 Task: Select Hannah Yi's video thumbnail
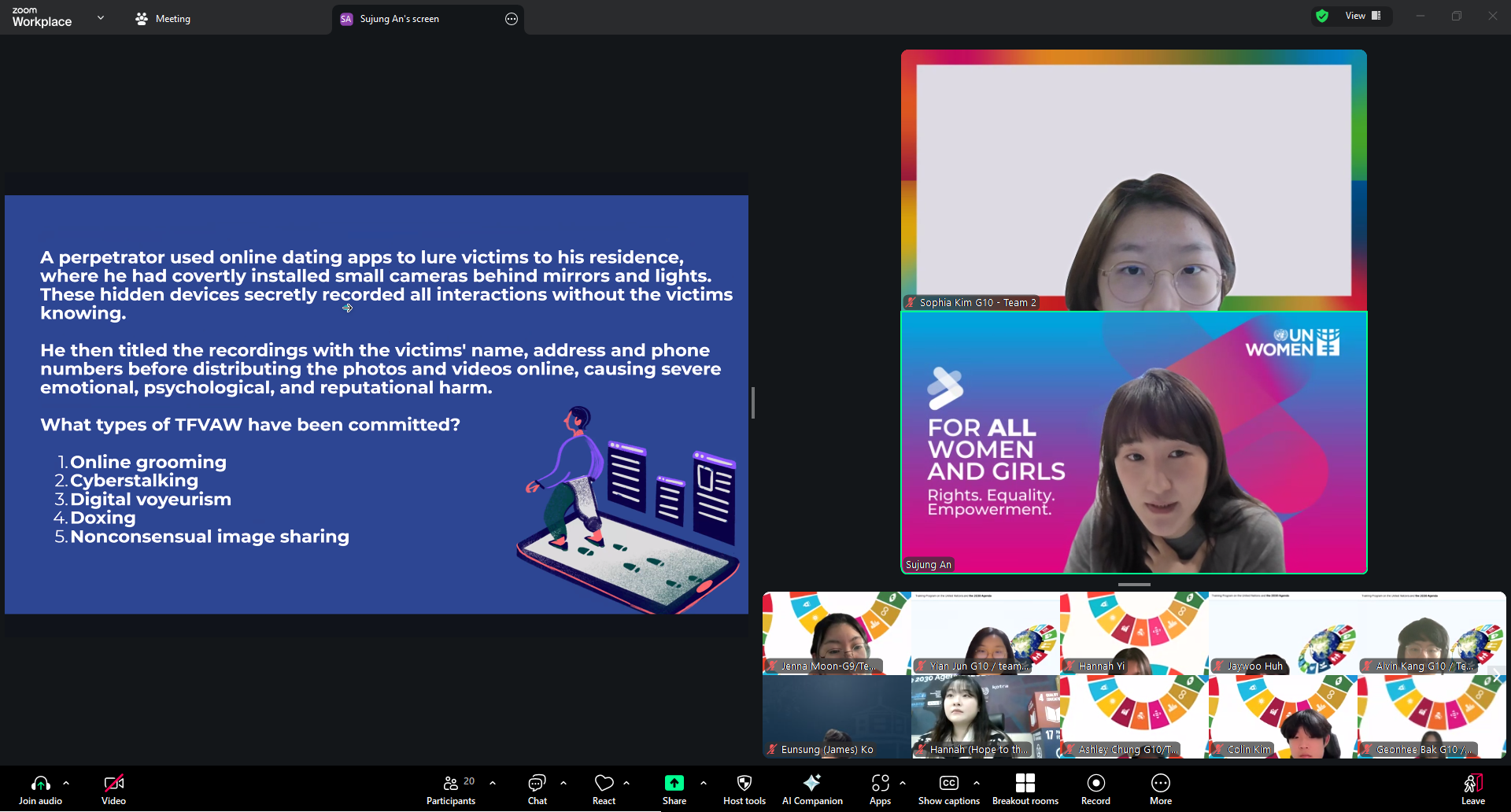1134,633
